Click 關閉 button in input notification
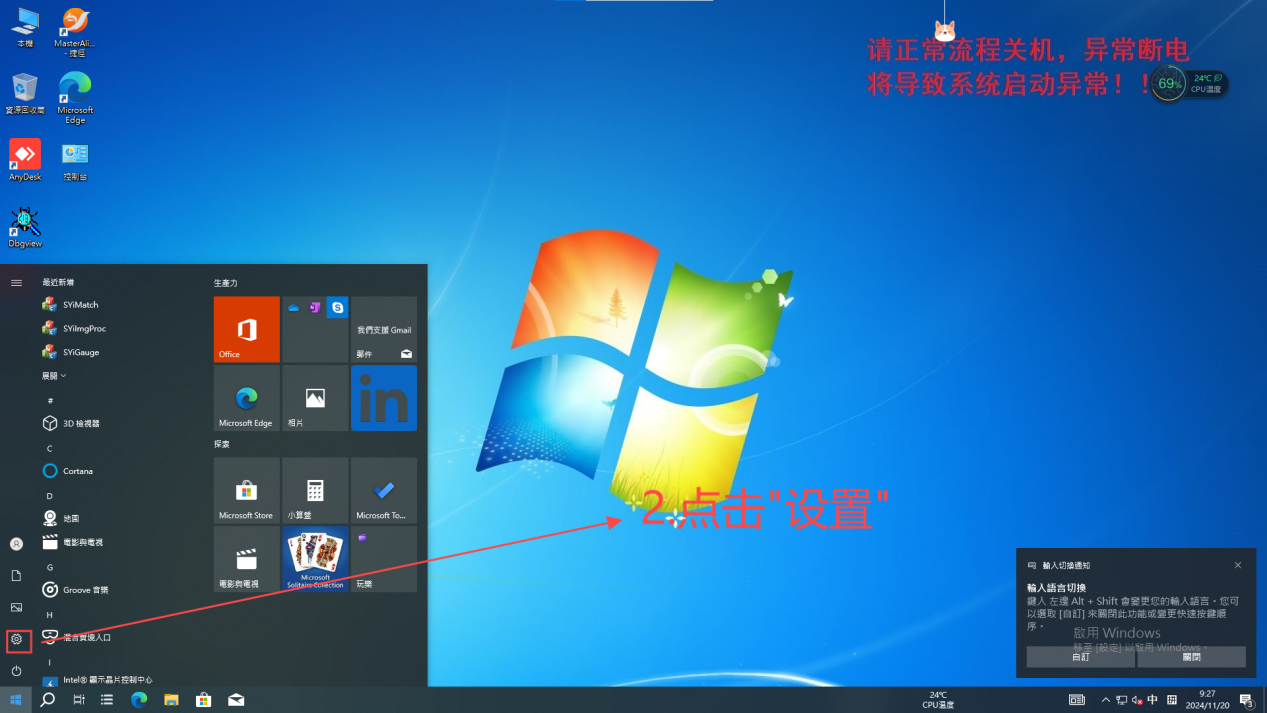1267x713 pixels. [x=1191, y=657]
